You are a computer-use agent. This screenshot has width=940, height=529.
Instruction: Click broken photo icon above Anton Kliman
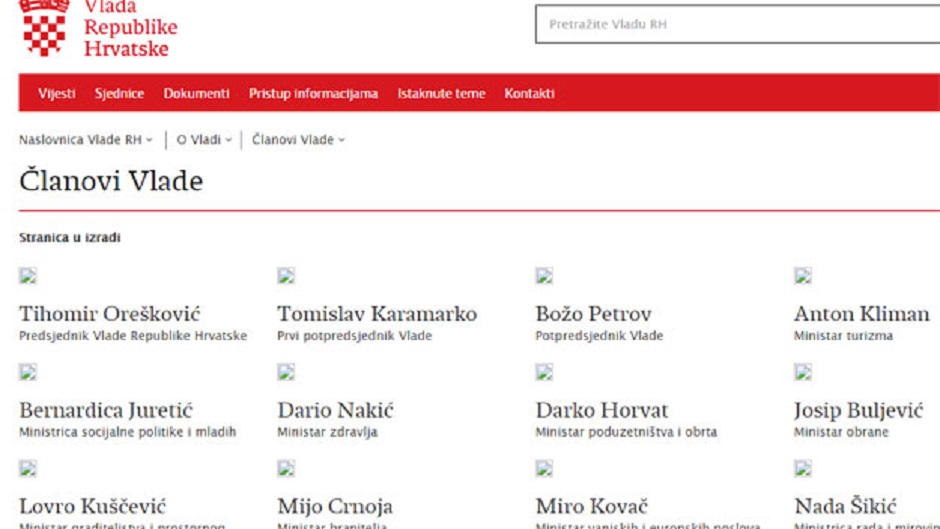click(802, 276)
